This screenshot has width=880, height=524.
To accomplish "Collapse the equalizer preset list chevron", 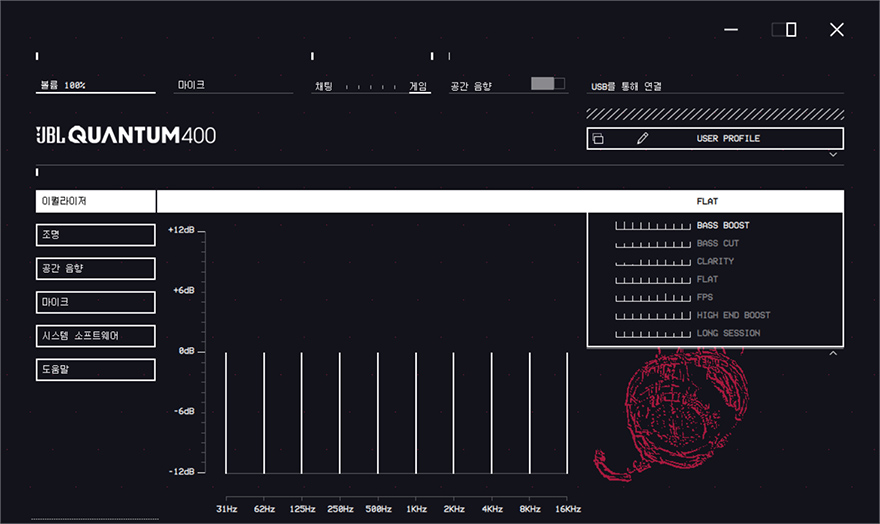I will click(x=833, y=353).
